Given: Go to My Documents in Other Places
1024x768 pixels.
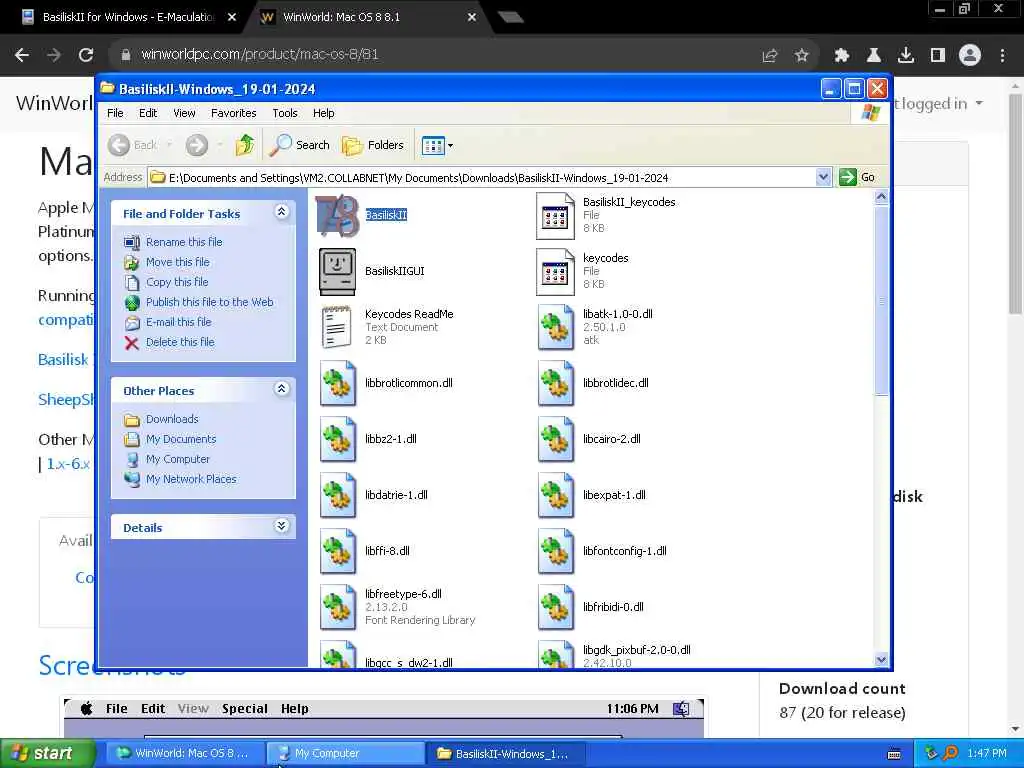Looking at the screenshot, I should 181,440.
